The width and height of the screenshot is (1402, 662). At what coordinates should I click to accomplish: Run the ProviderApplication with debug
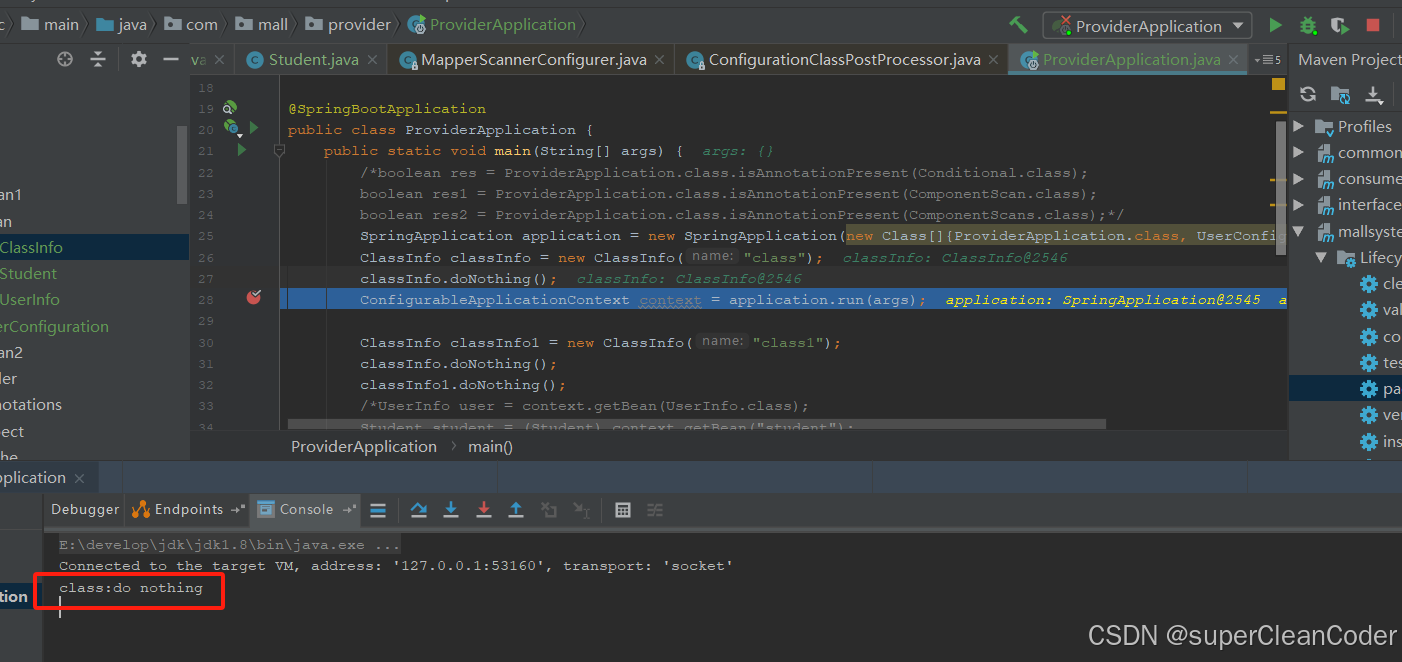[1308, 26]
